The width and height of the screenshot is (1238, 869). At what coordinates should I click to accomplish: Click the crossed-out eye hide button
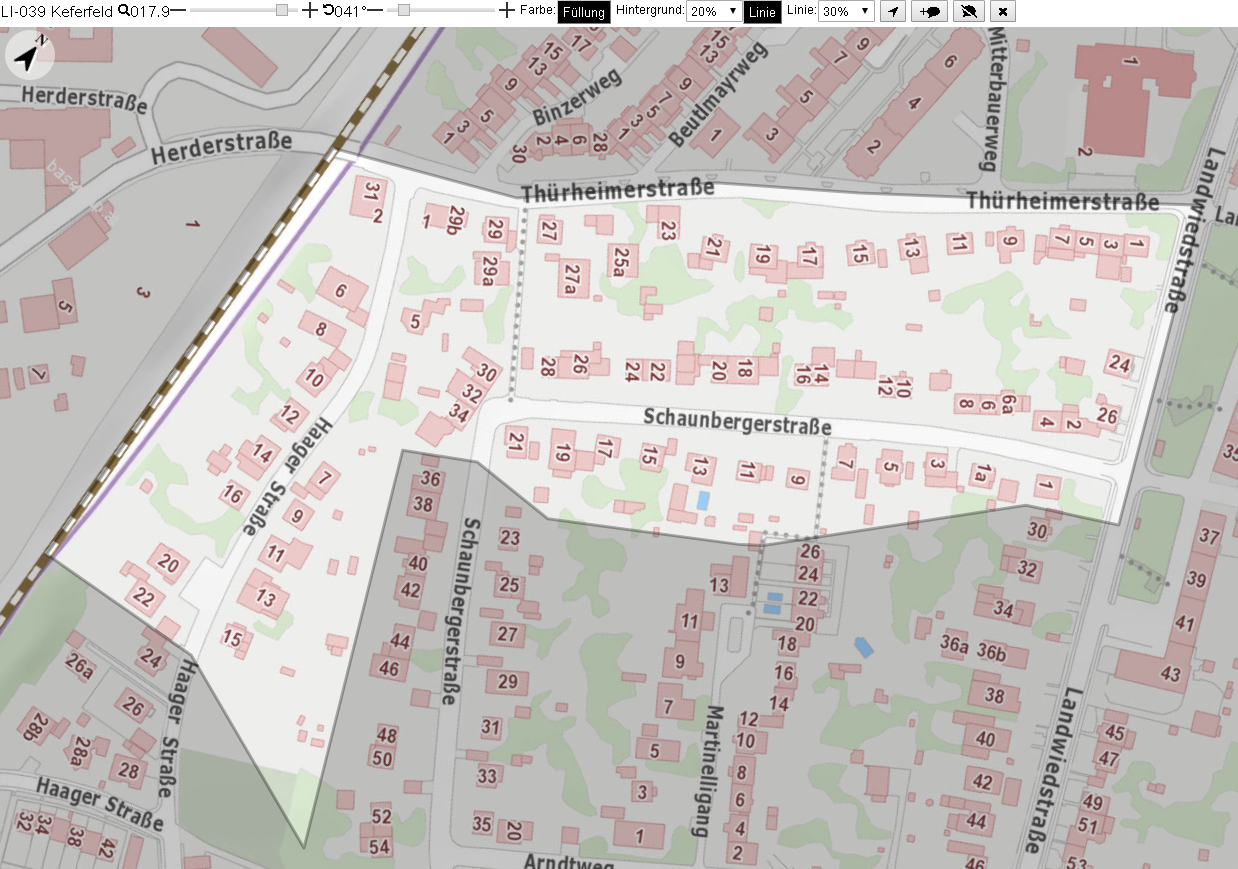[x=968, y=11]
